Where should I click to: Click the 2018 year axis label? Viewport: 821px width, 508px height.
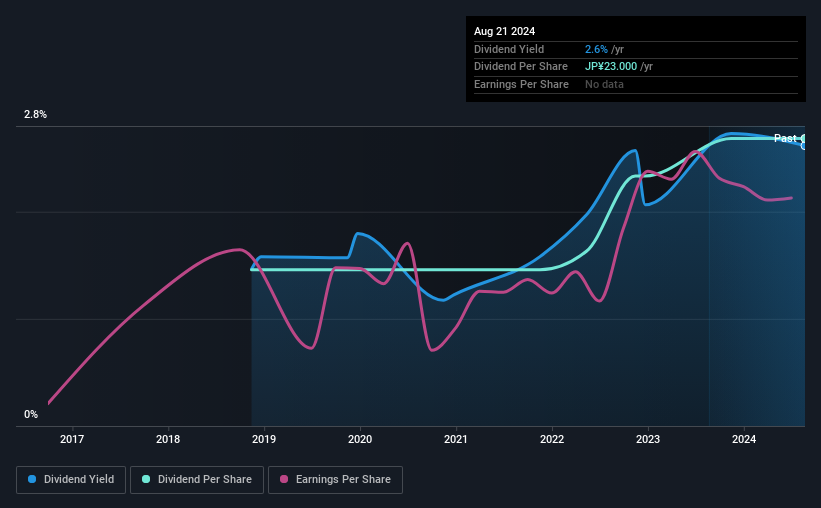[168, 439]
